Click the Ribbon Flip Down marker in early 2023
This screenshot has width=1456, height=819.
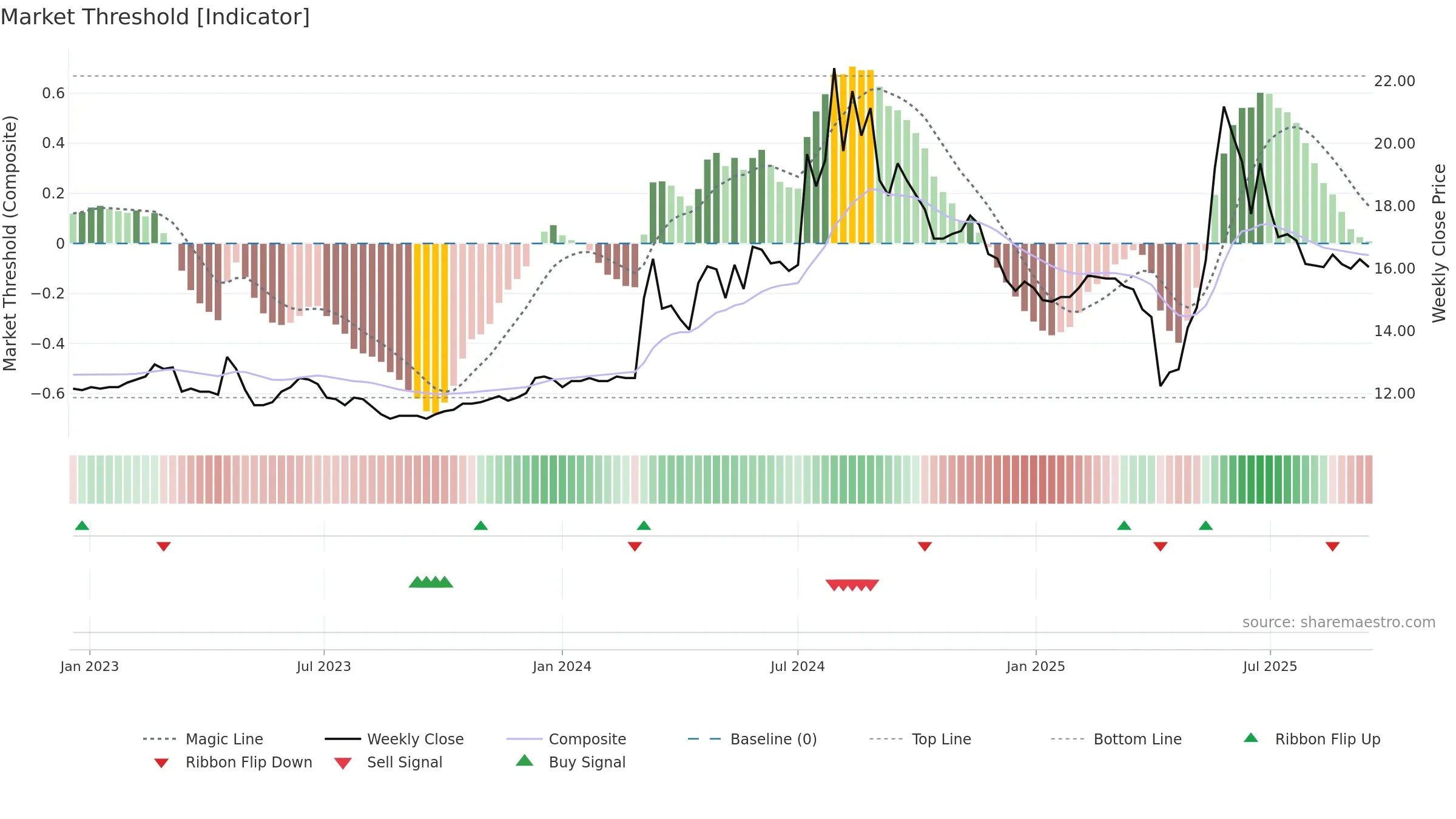(x=164, y=547)
